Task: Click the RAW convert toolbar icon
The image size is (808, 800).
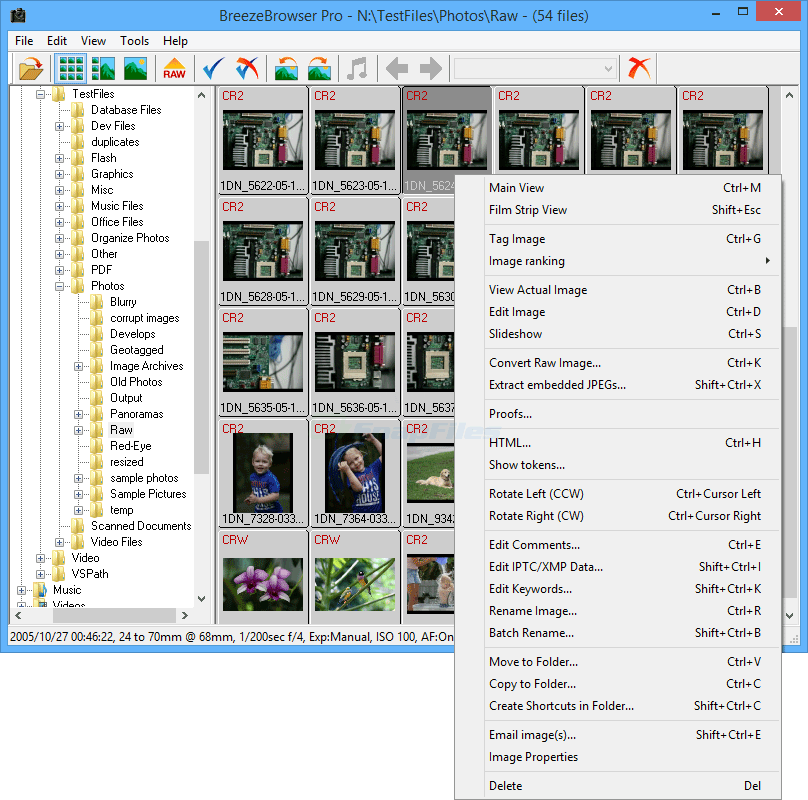Action: [x=174, y=68]
